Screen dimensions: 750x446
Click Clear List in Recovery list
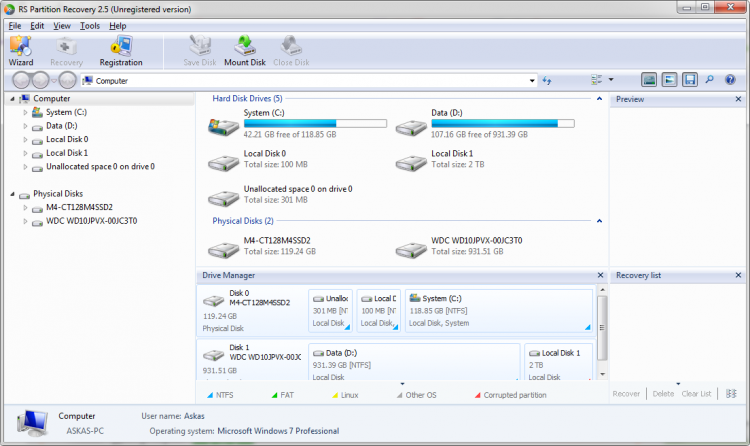coord(696,394)
